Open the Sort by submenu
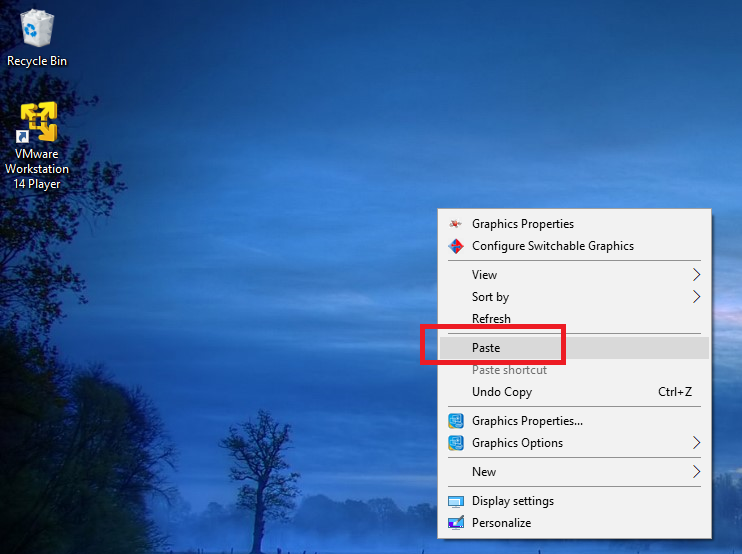 point(574,297)
